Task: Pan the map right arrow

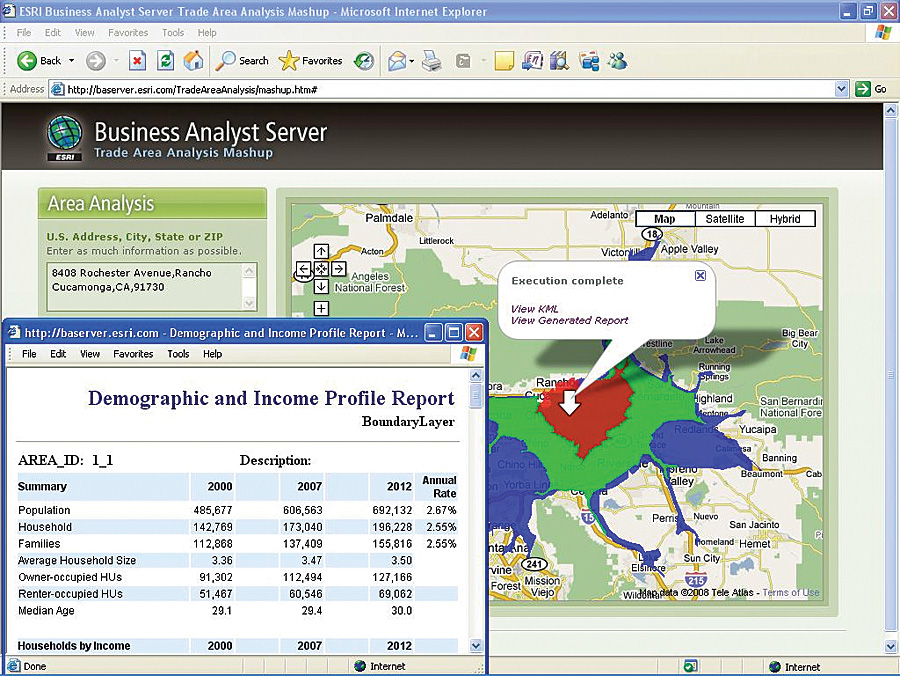Action: click(339, 269)
